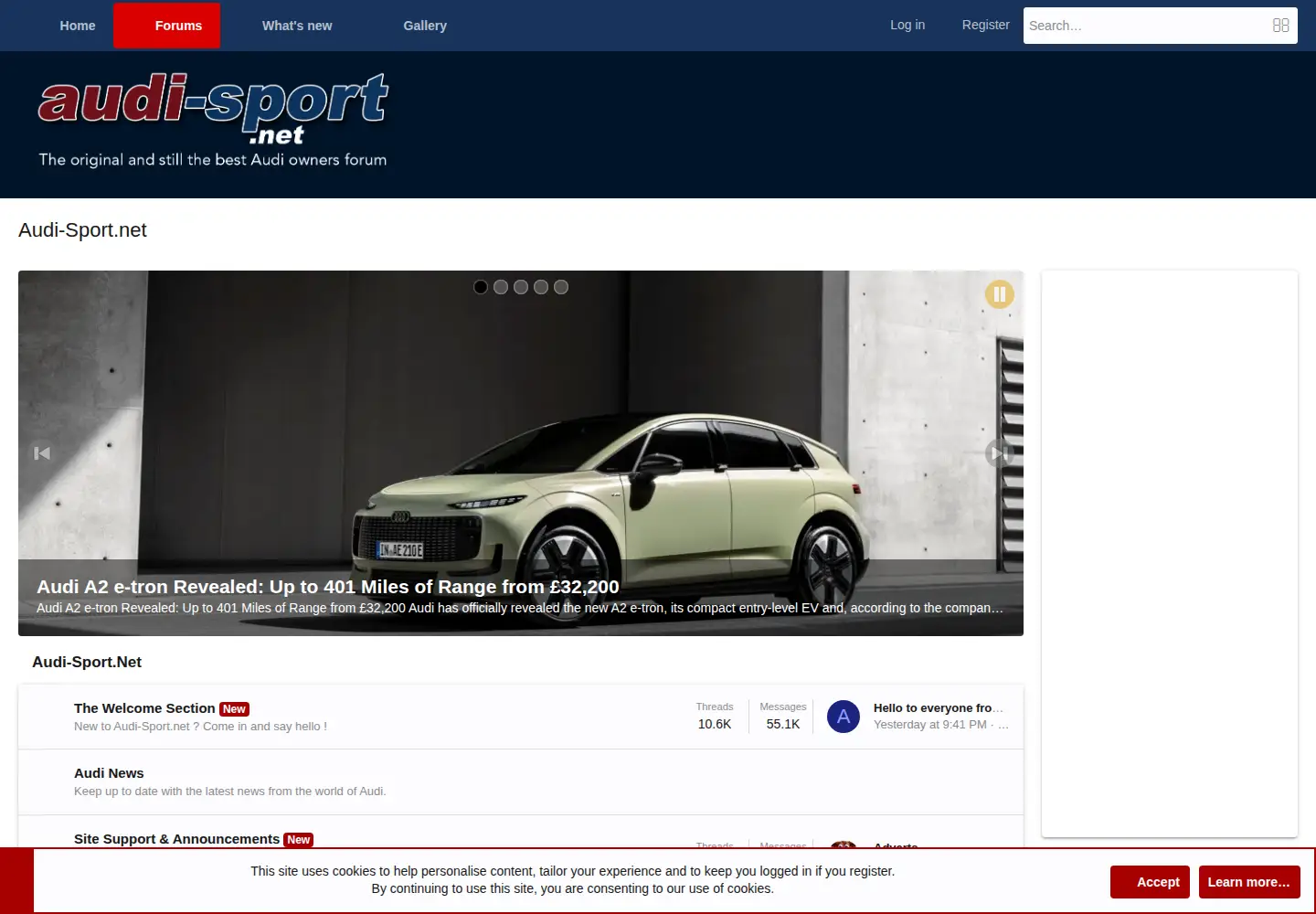Viewport: 1316px width, 914px height.
Task: Open the Audi News forum
Action: click(x=109, y=773)
